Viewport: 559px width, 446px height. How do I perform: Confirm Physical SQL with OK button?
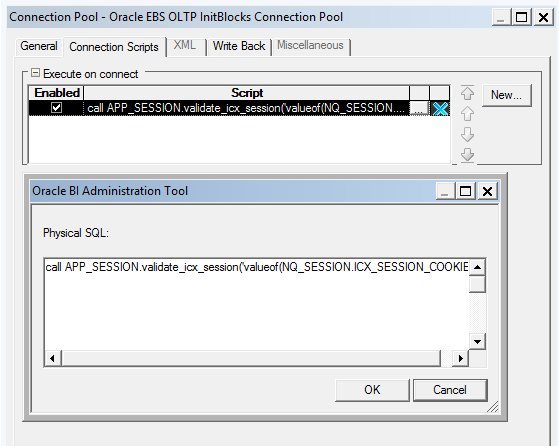click(372, 390)
